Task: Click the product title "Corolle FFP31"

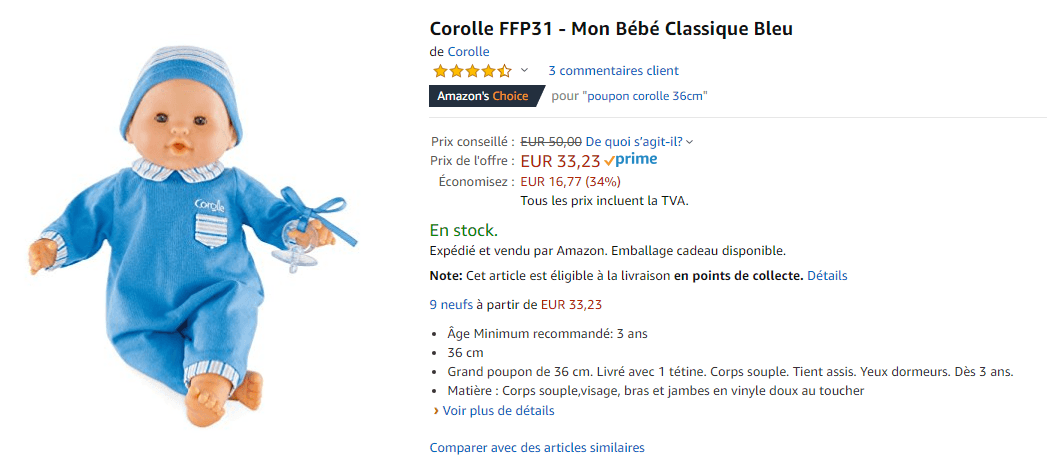Action: click(610, 27)
